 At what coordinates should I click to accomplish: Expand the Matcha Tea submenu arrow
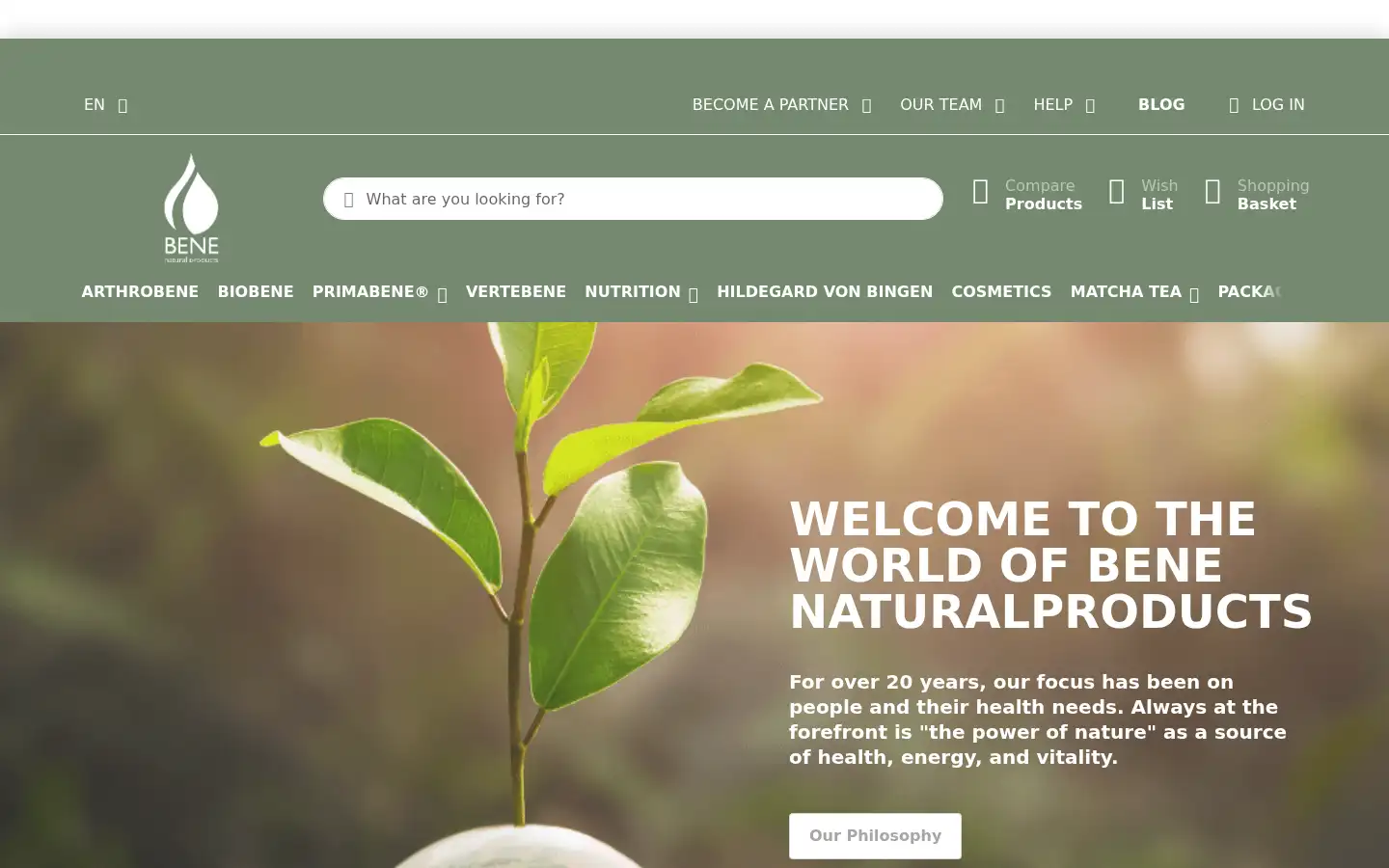pyautogui.click(x=1194, y=296)
